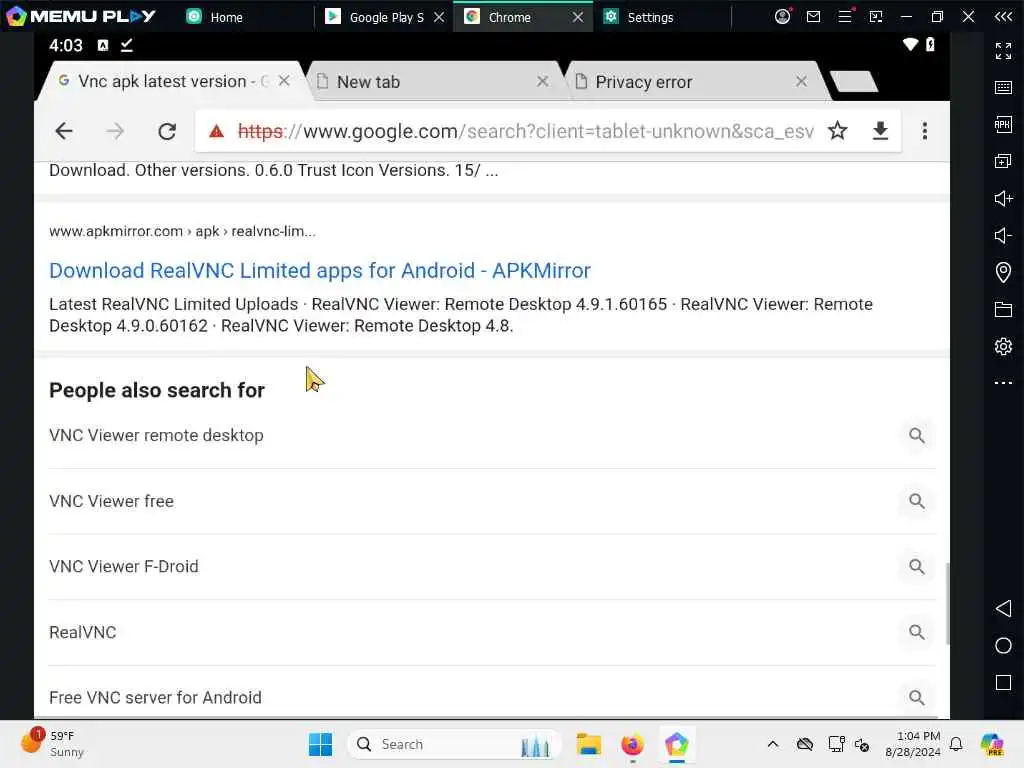1024x768 pixels.
Task: Click magnifier beside RealVNC suggestion
Action: point(917,632)
